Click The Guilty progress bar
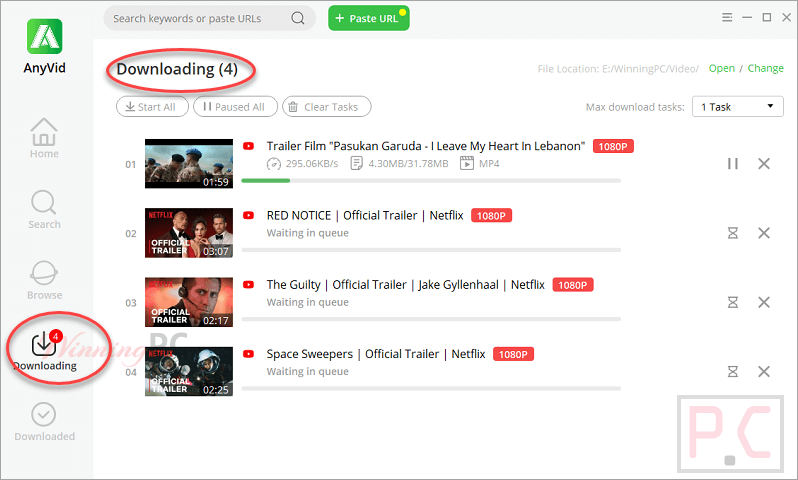The image size is (798, 480). (x=431, y=319)
